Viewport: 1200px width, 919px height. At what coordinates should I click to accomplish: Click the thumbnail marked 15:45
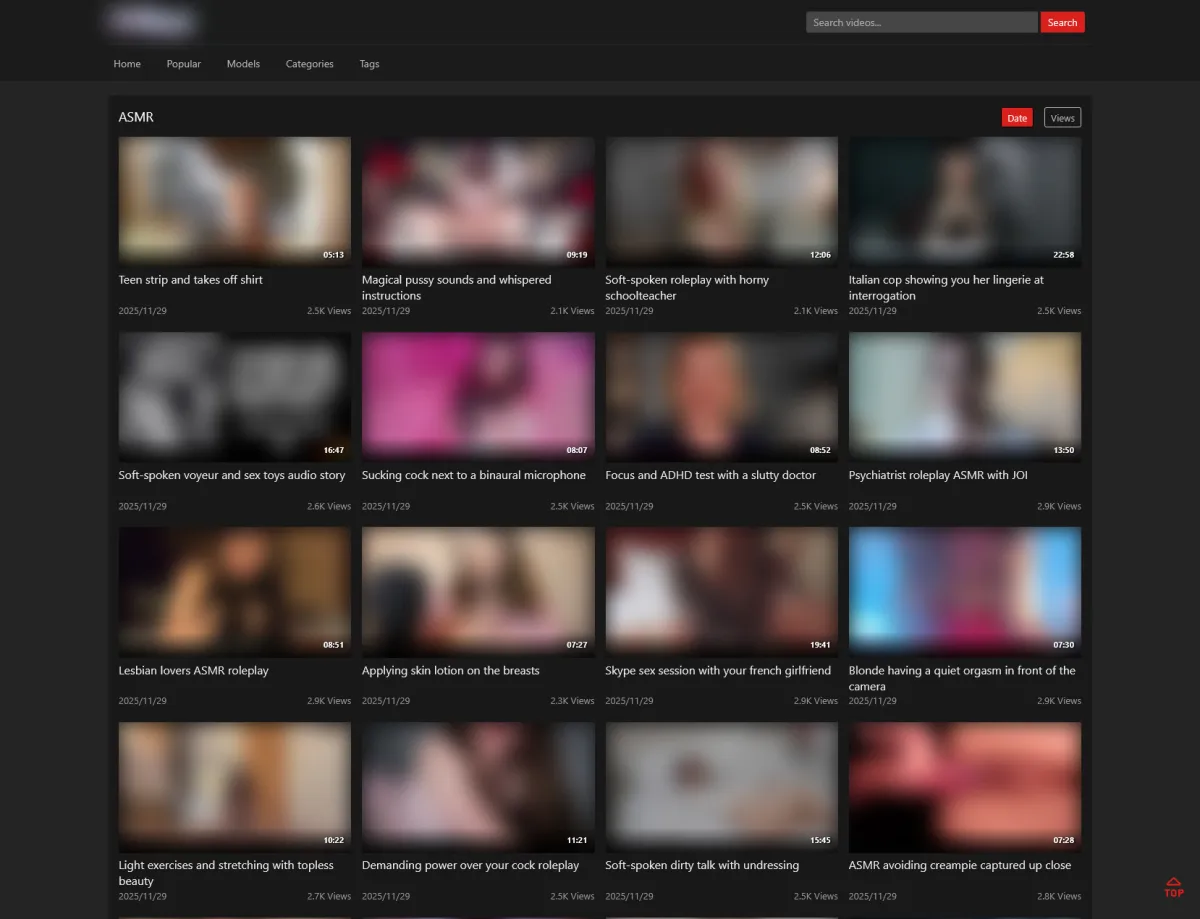tap(721, 785)
